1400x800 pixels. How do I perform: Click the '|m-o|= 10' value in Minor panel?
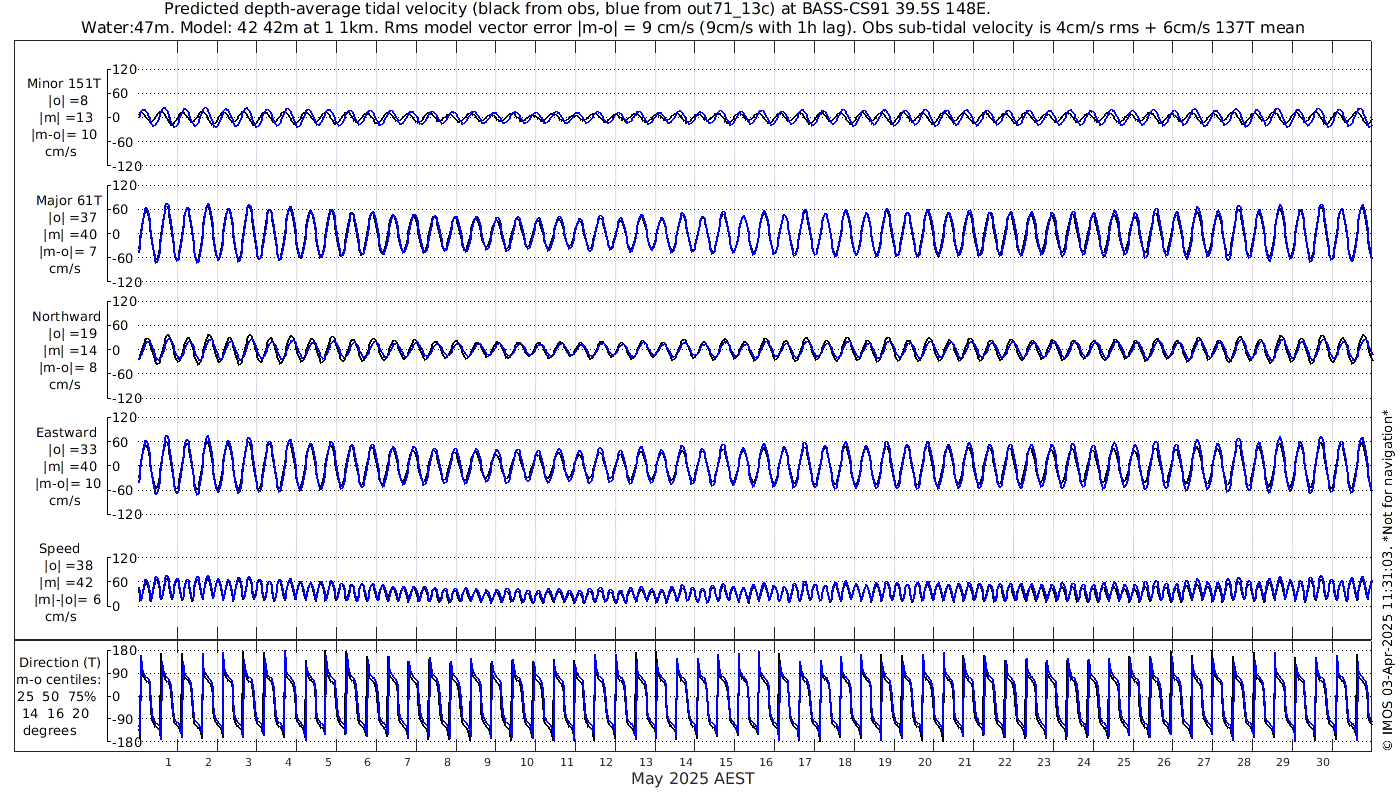(x=64, y=135)
